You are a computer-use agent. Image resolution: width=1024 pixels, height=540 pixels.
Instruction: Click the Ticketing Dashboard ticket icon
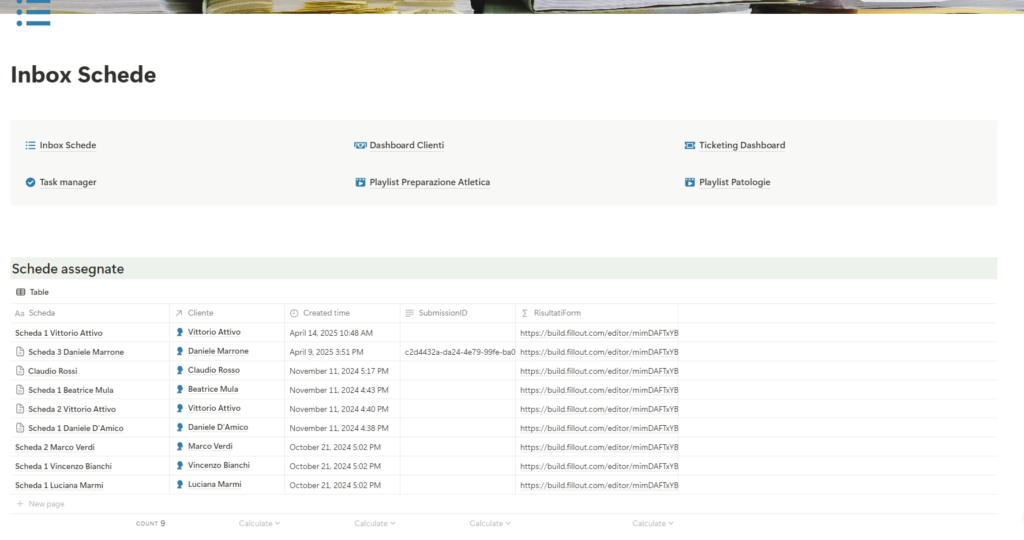coord(690,145)
